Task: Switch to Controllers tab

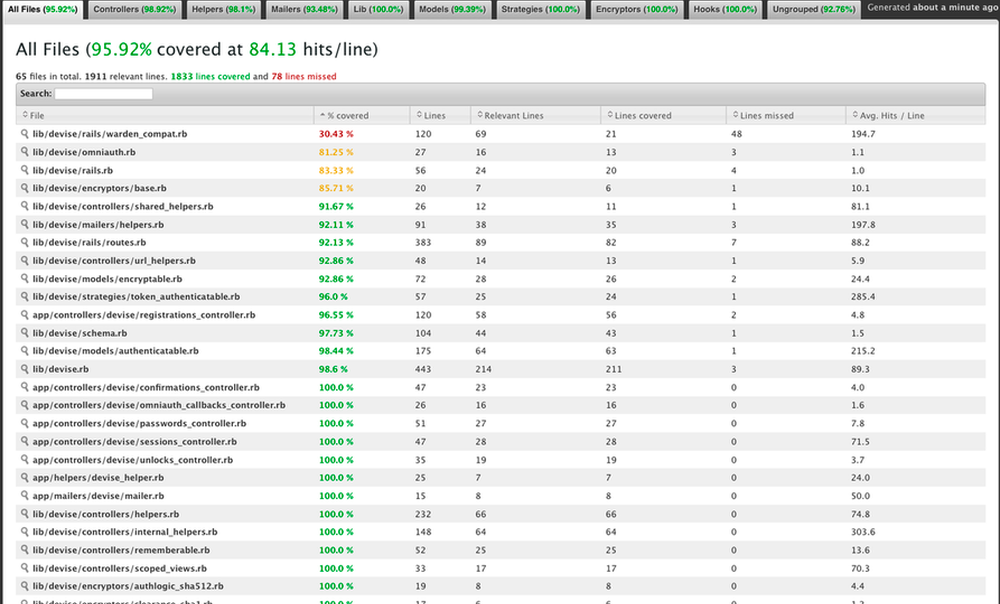Action: click(x=134, y=10)
